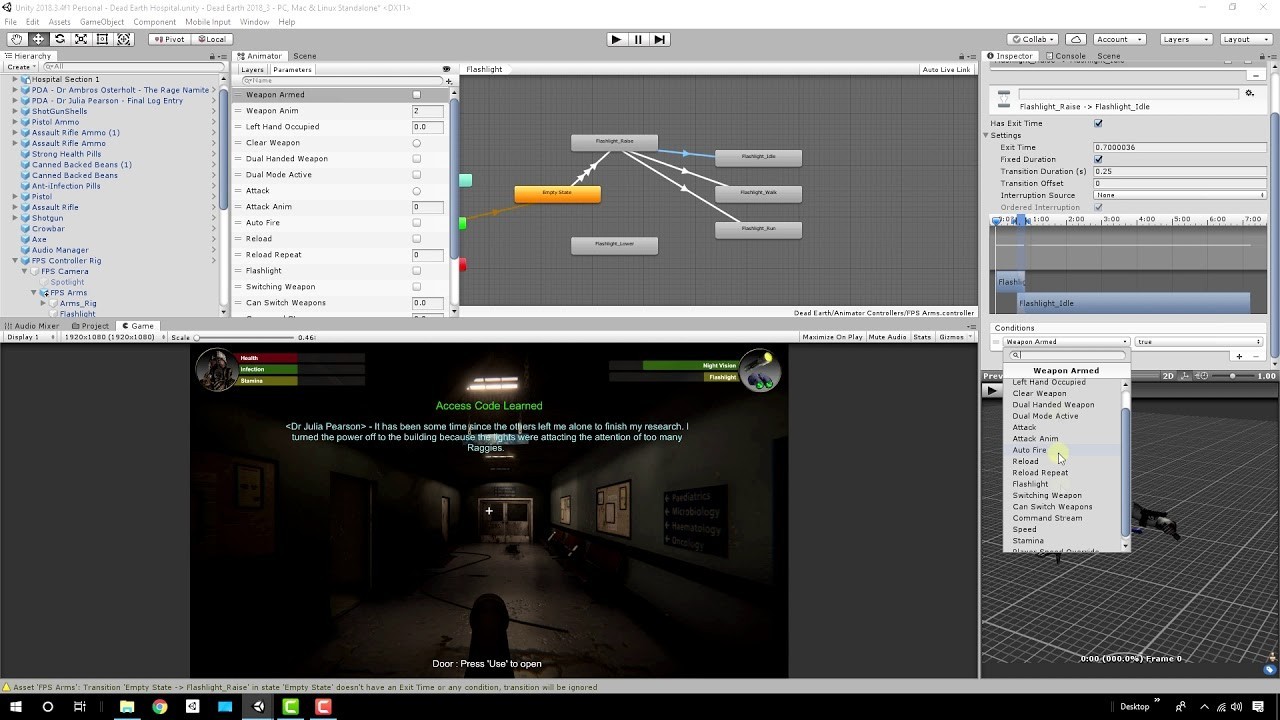
Task: Click the Play button
Action: click(616, 39)
